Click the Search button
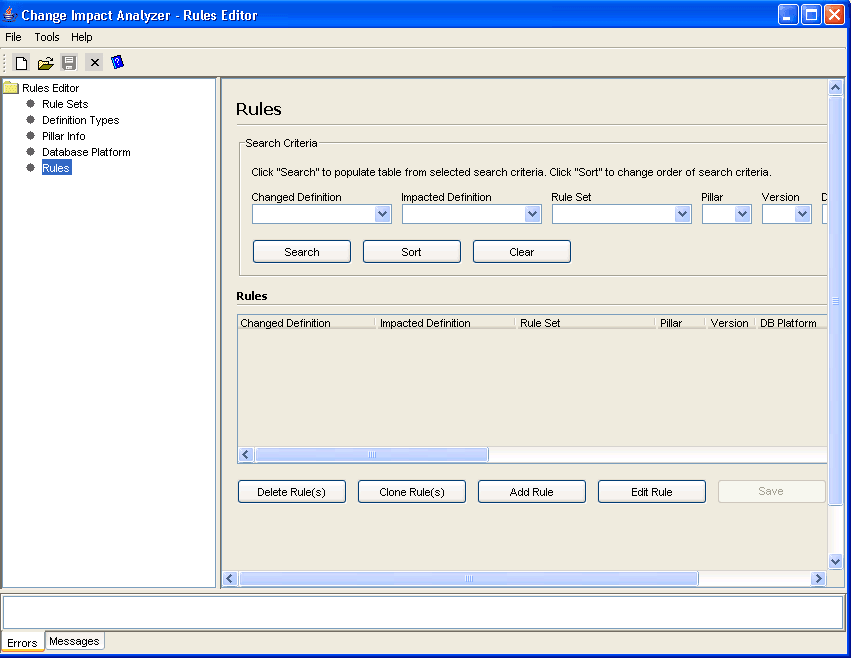 (x=301, y=251)
